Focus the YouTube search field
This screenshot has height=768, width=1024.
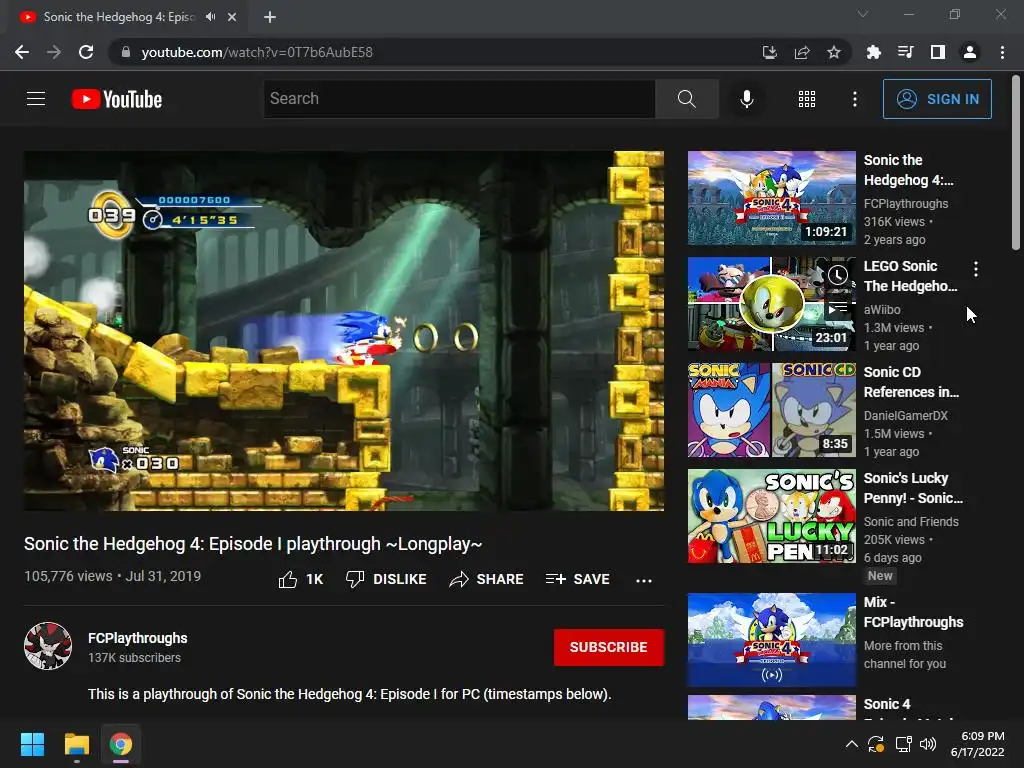(459, 99)
